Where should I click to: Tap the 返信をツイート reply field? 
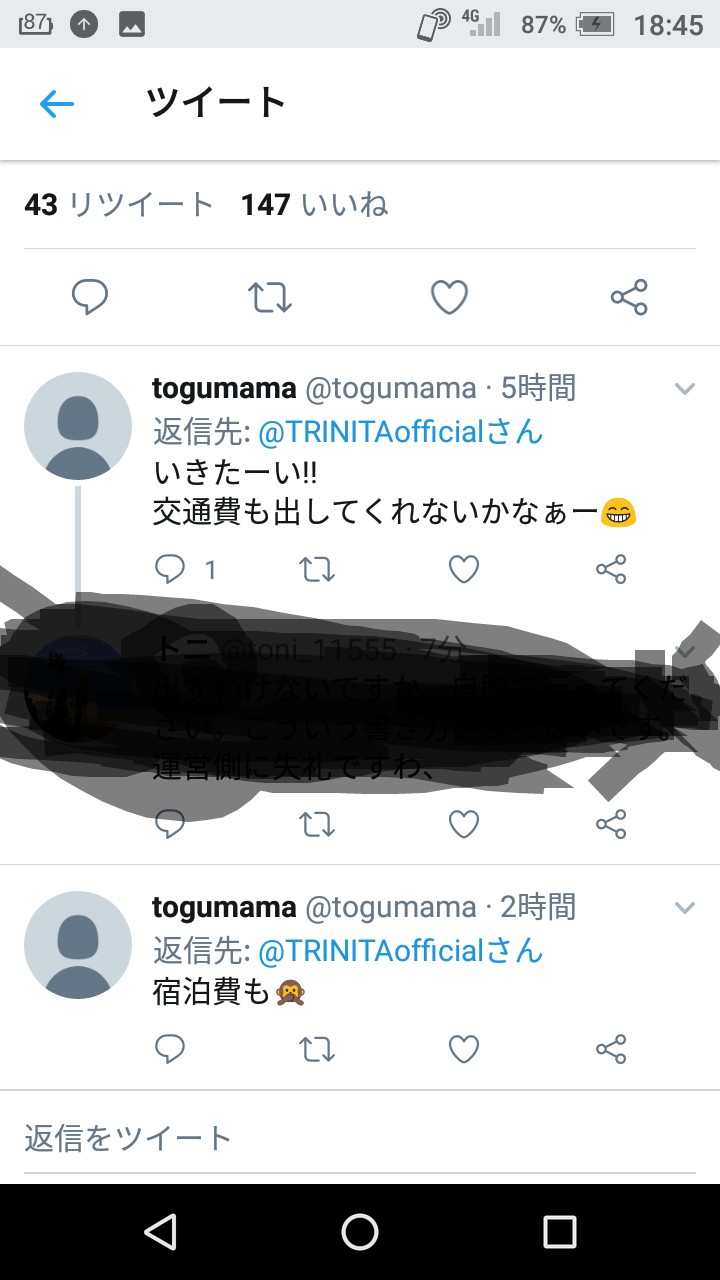[360, 1138]
